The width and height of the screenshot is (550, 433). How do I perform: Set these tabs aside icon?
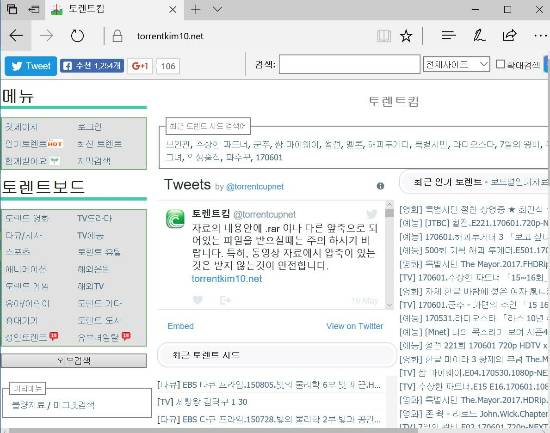click(34, 9)
